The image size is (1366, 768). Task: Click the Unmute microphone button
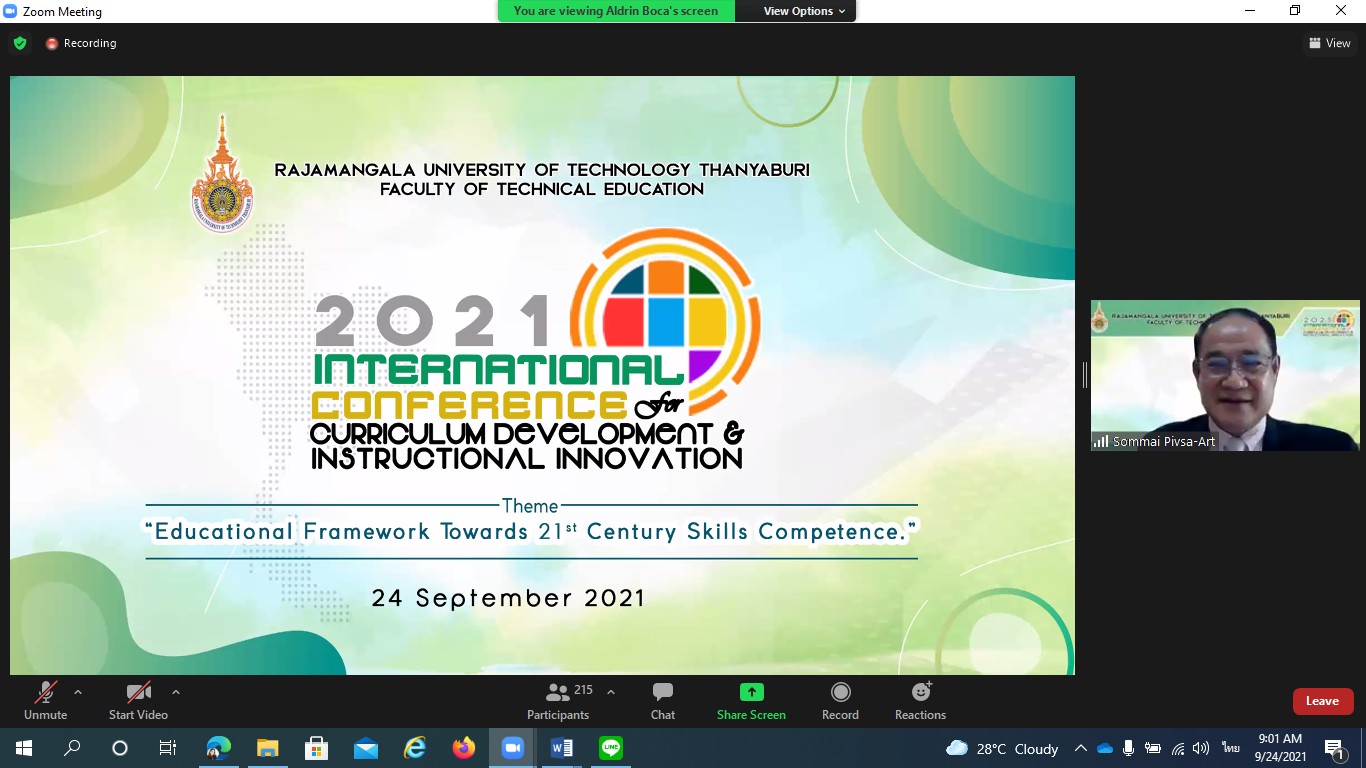click(45, 701)
